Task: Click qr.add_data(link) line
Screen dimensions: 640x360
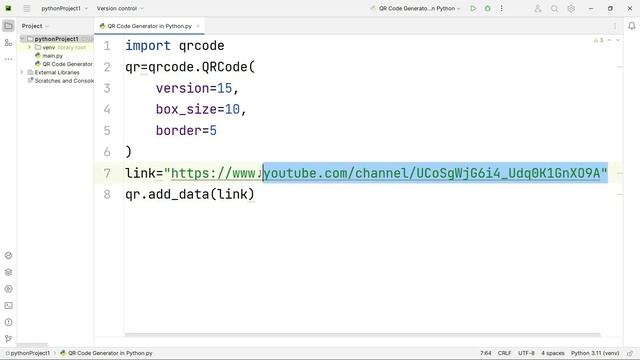Action: [x=190, y=194]
